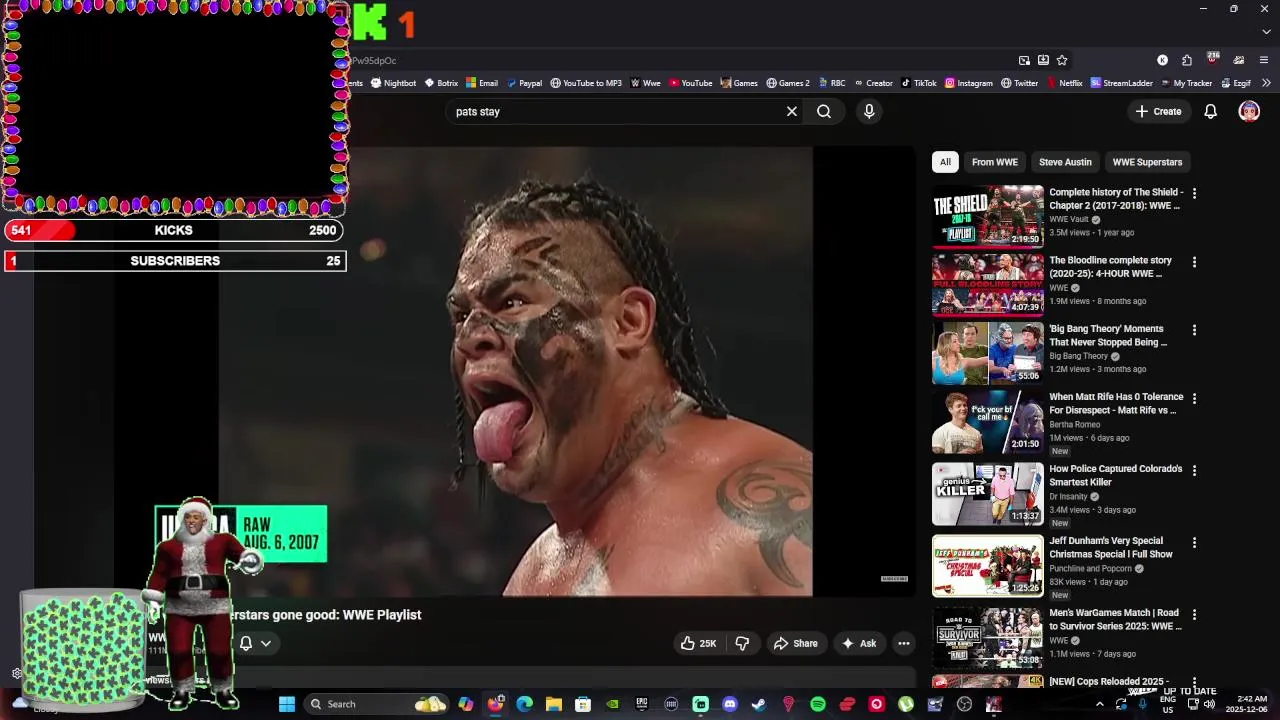This screenshot has width=1280, height=720.
Task: Open options menu for The Shield video
Action: pos(1194,194)
